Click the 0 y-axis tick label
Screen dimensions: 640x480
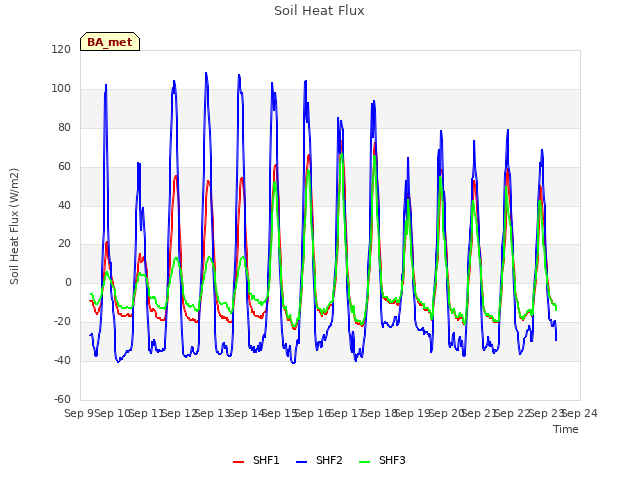coord(68,282)
